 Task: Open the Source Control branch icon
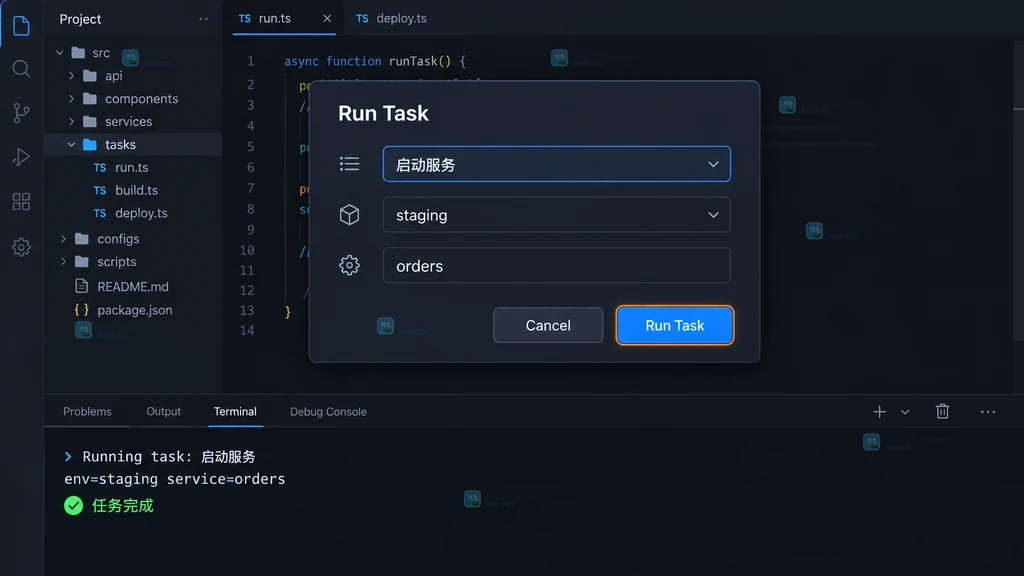21,113
